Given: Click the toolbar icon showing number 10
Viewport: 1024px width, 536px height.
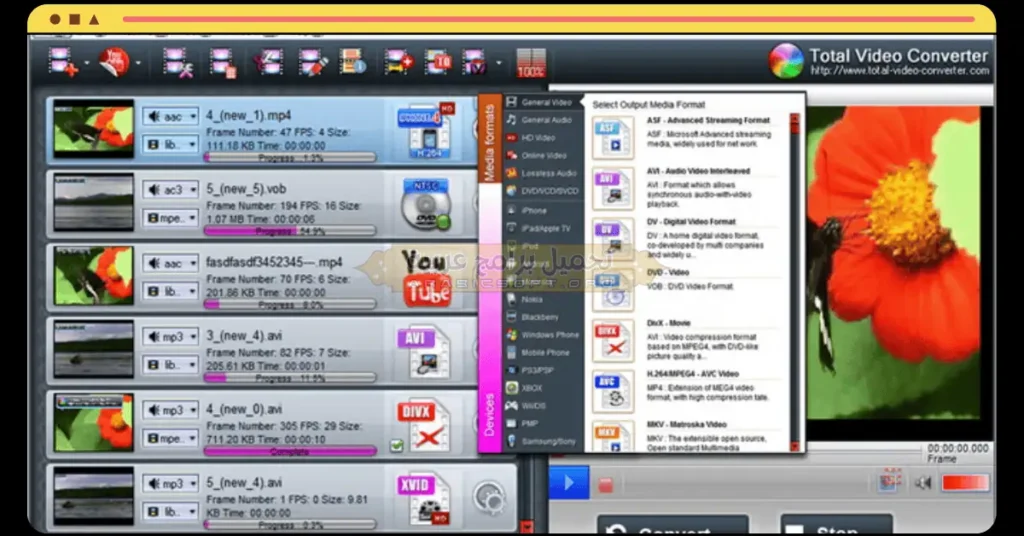Looking at the screenshot, I should [x=438, y=63].
